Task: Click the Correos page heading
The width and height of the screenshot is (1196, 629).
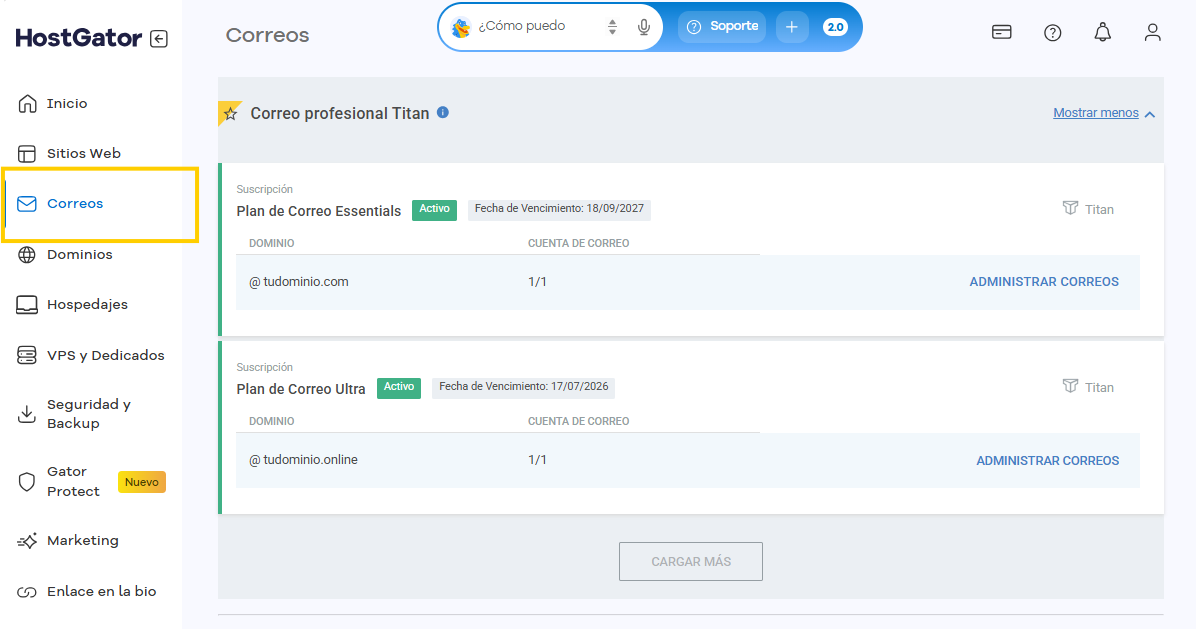Action: (x=268, y=35)
